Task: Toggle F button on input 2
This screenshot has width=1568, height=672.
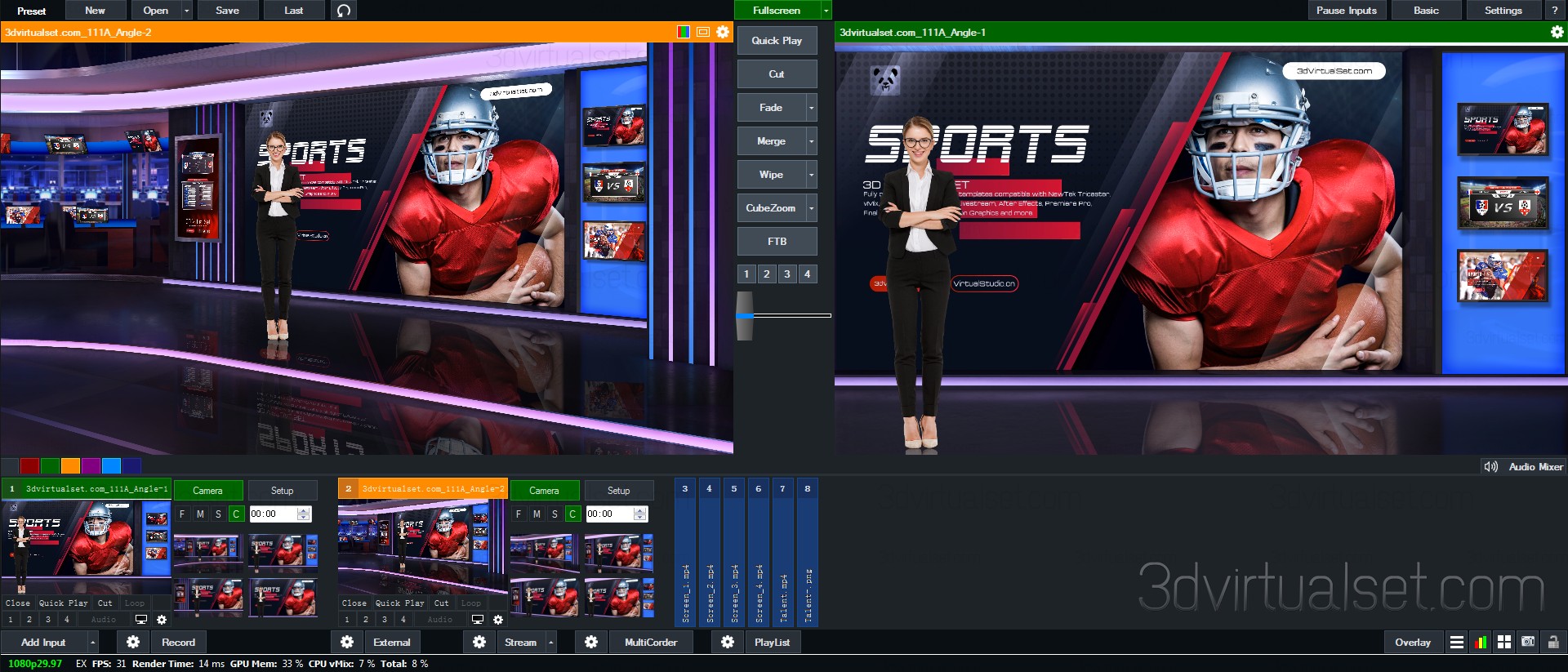Action: click(519, 514)
